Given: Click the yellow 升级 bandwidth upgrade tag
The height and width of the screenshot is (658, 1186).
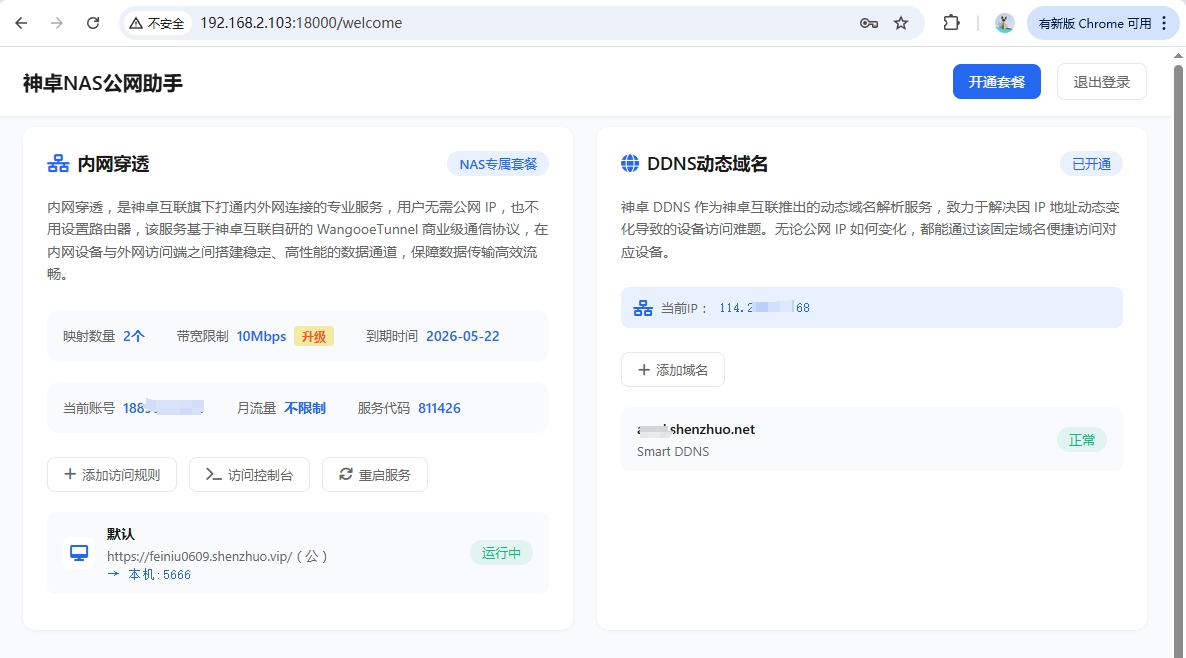Looking at the screenshot, I should 313,336.
